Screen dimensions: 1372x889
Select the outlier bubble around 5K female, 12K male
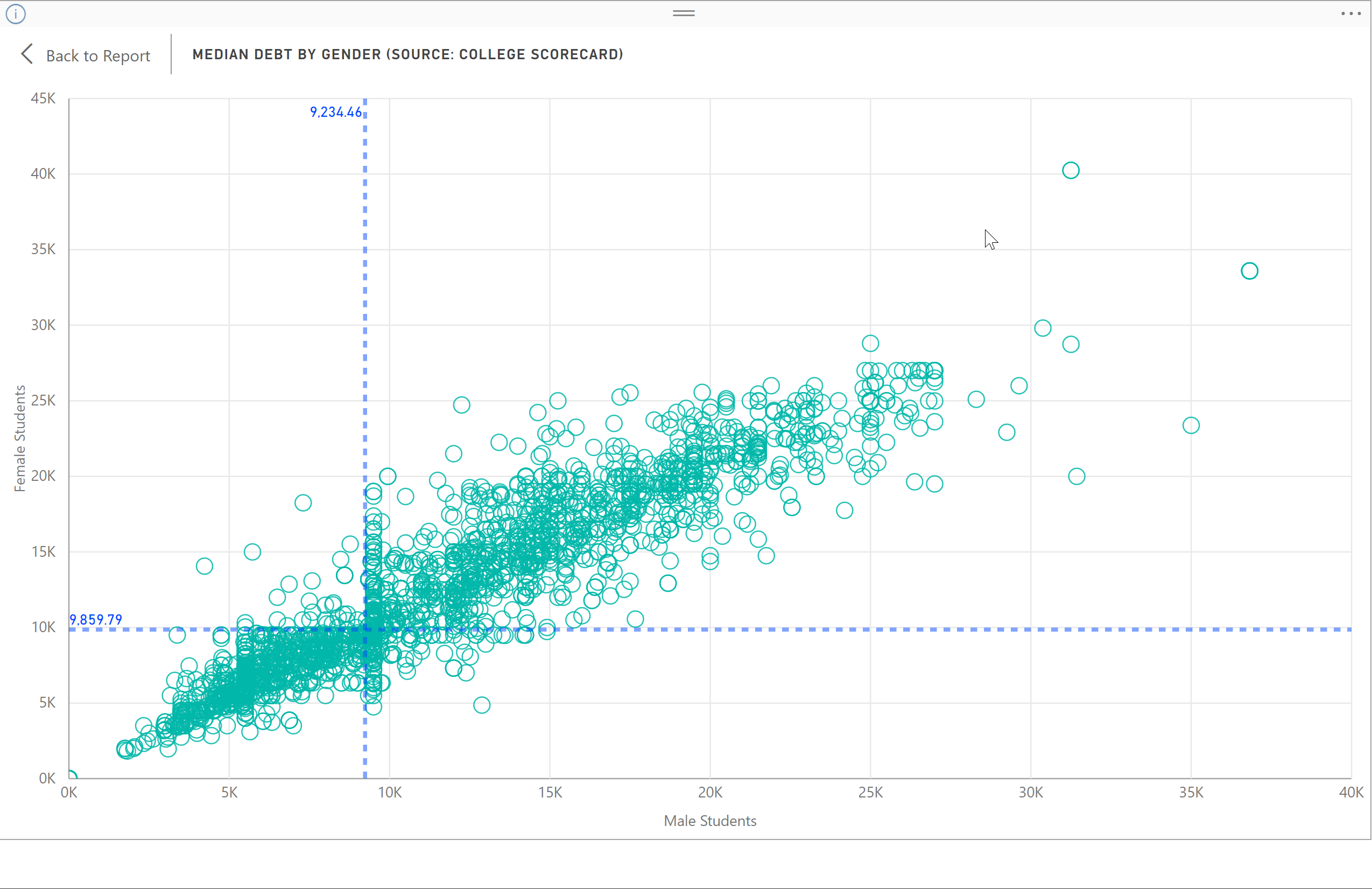coord(482,704)
